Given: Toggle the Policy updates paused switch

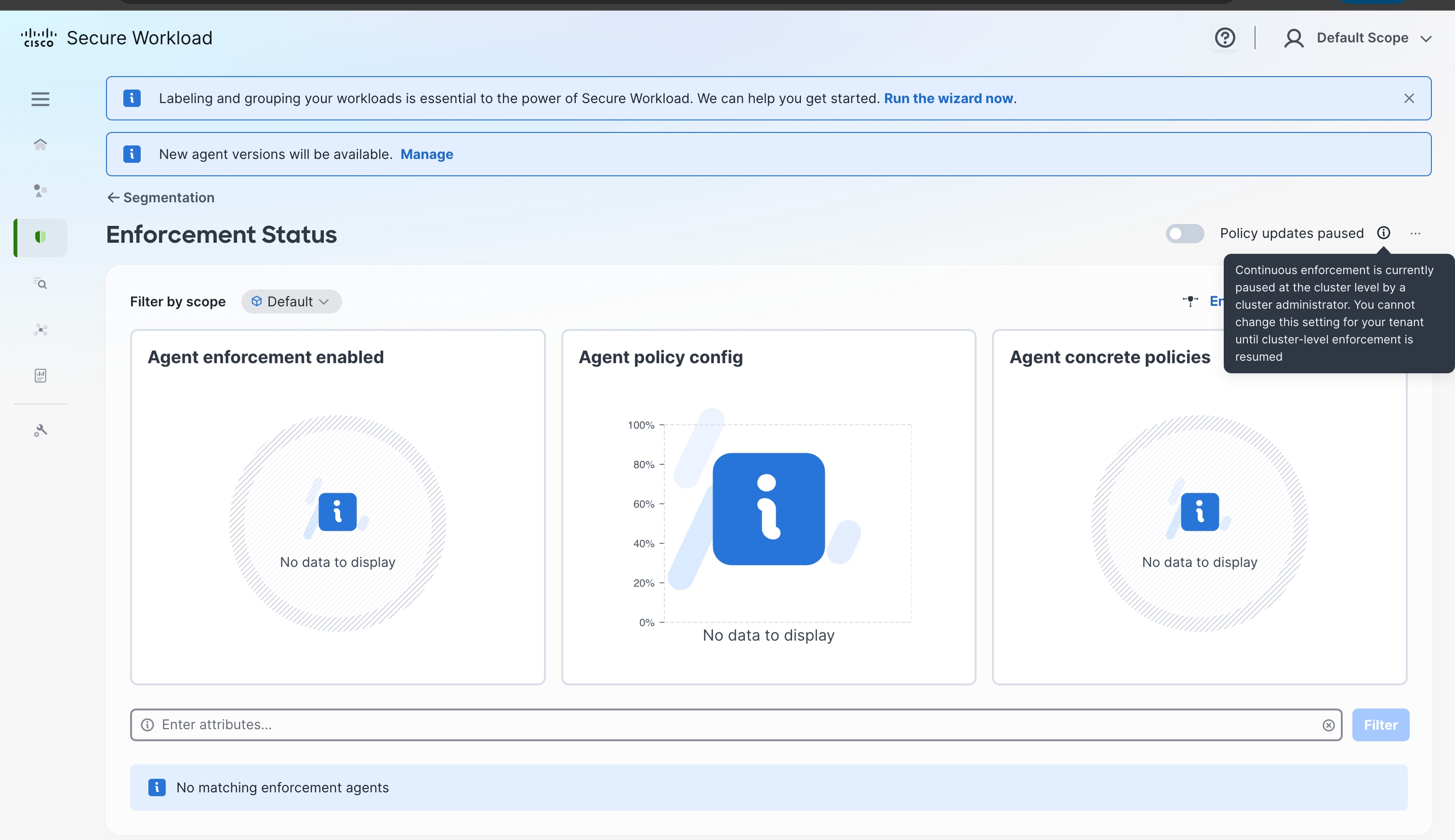Looking at the screenshot, I should coord(1184,234).
